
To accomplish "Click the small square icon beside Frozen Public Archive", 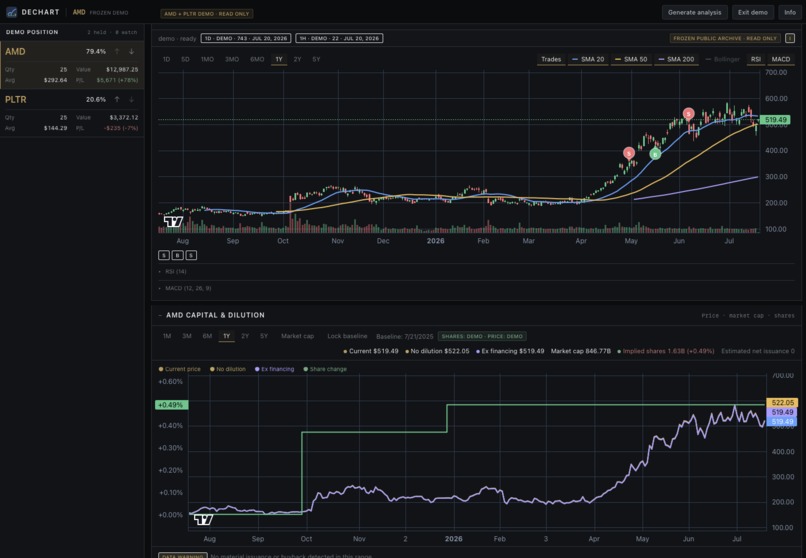I will coord(790,38).
